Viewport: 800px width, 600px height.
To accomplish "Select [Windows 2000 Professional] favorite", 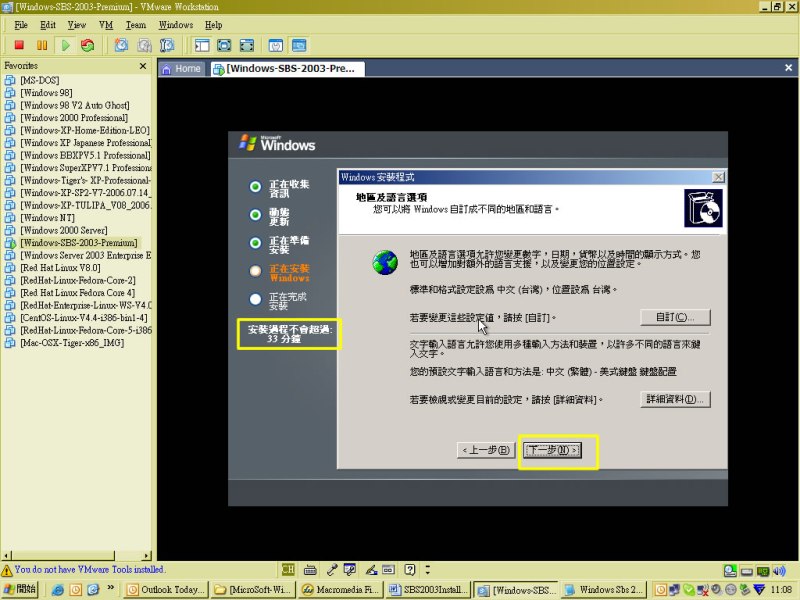I will pos(74,118).
